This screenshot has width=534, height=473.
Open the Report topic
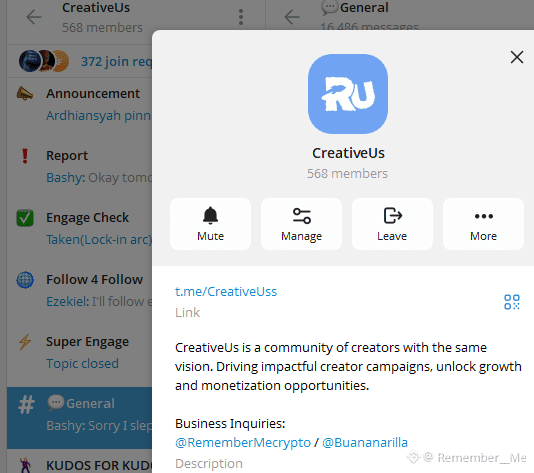[79, 166]
